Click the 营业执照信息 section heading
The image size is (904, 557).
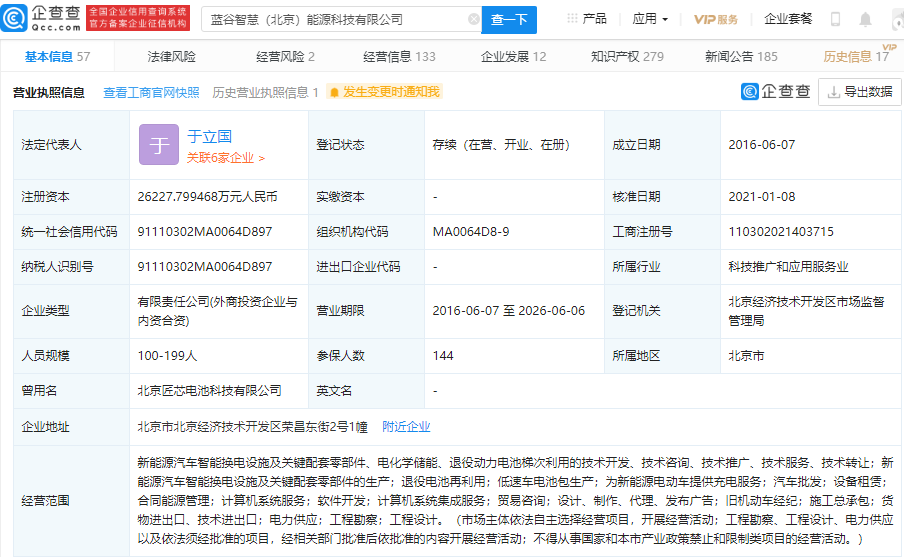coord(48,92)
